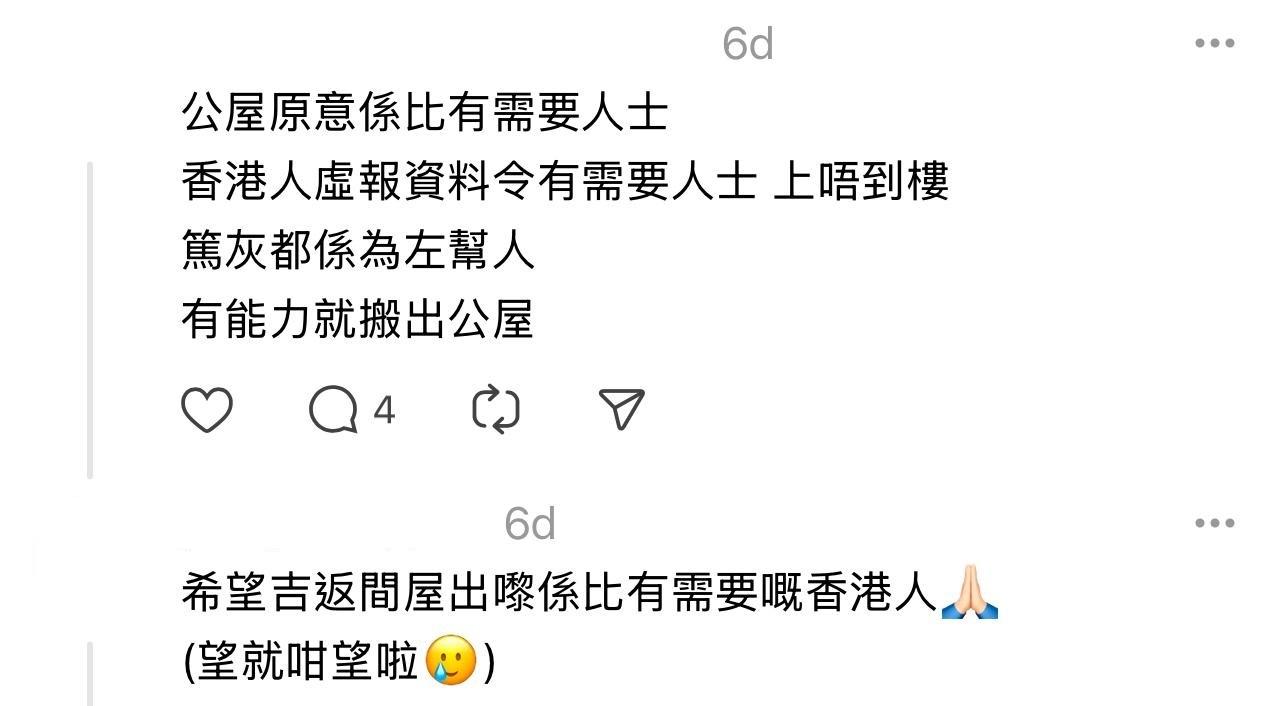Open the three-dot menu on the second post
The height and width of the screenshot is (706, 1284).
(x=1214, y=523)
